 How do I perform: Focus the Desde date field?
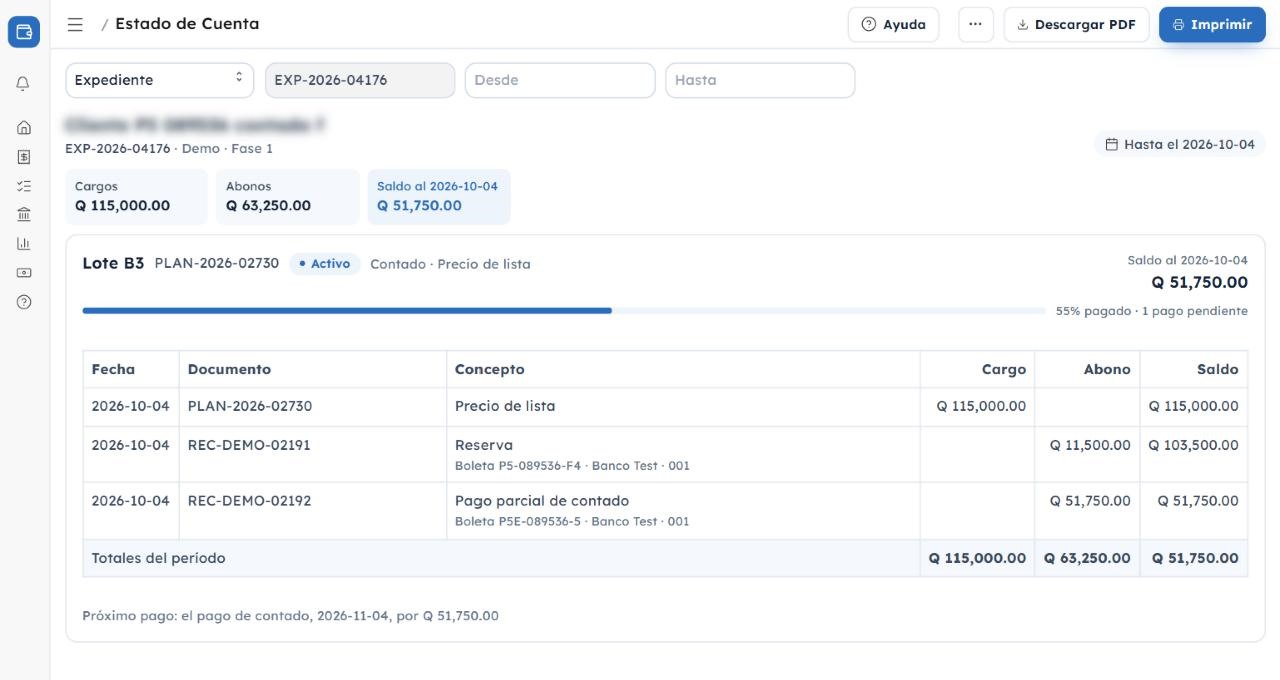click(x=560, y=80)
